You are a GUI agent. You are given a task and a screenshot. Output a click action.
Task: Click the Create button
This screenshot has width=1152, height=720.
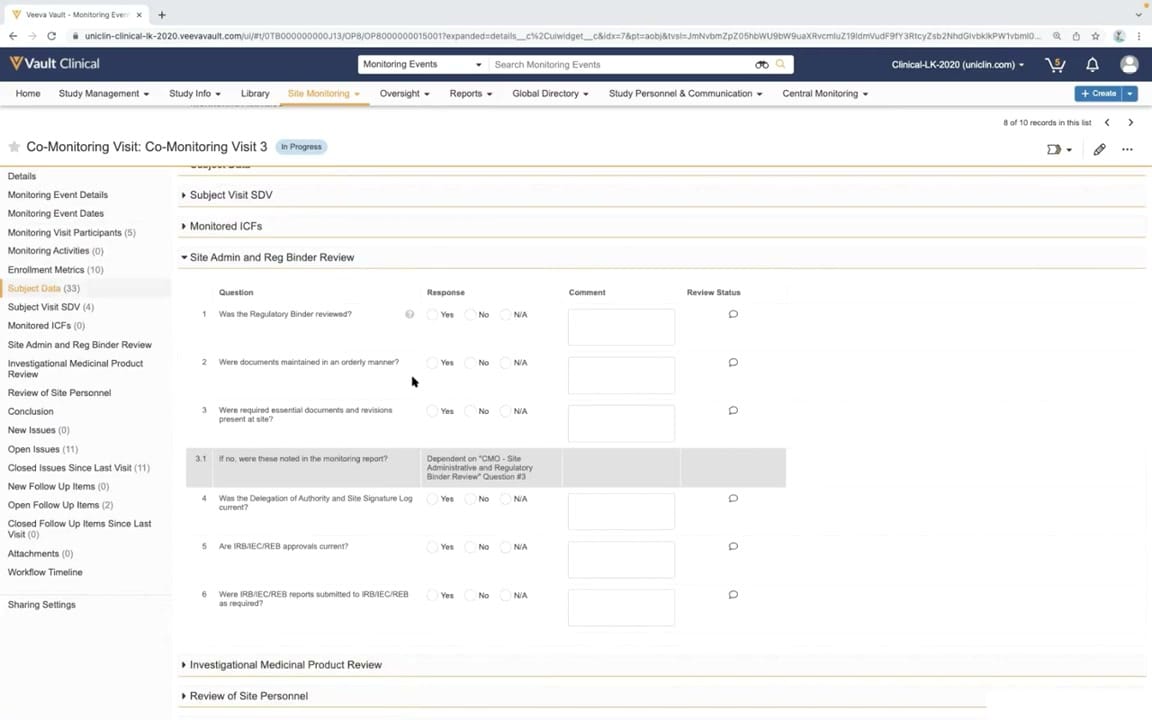tap(1098, 93)
